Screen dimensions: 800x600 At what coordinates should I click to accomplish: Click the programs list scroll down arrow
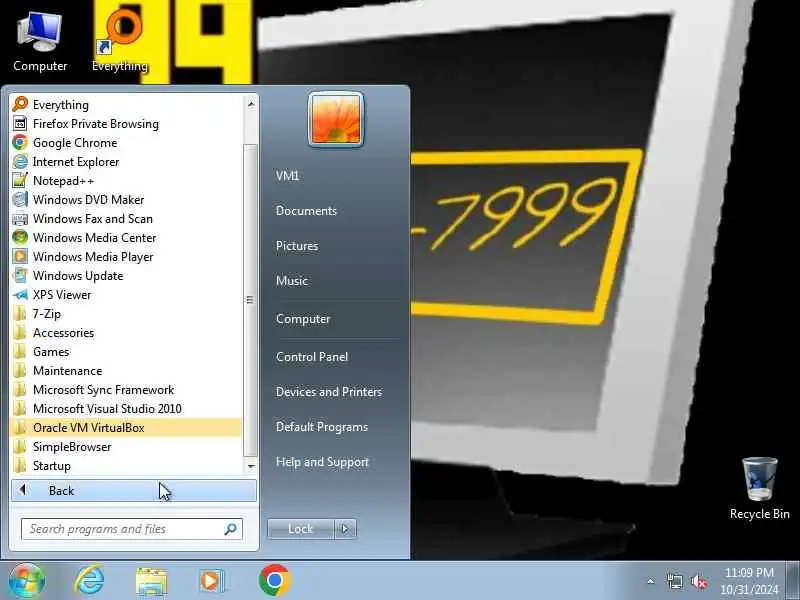pyautogui.click(x=251, y=466)
